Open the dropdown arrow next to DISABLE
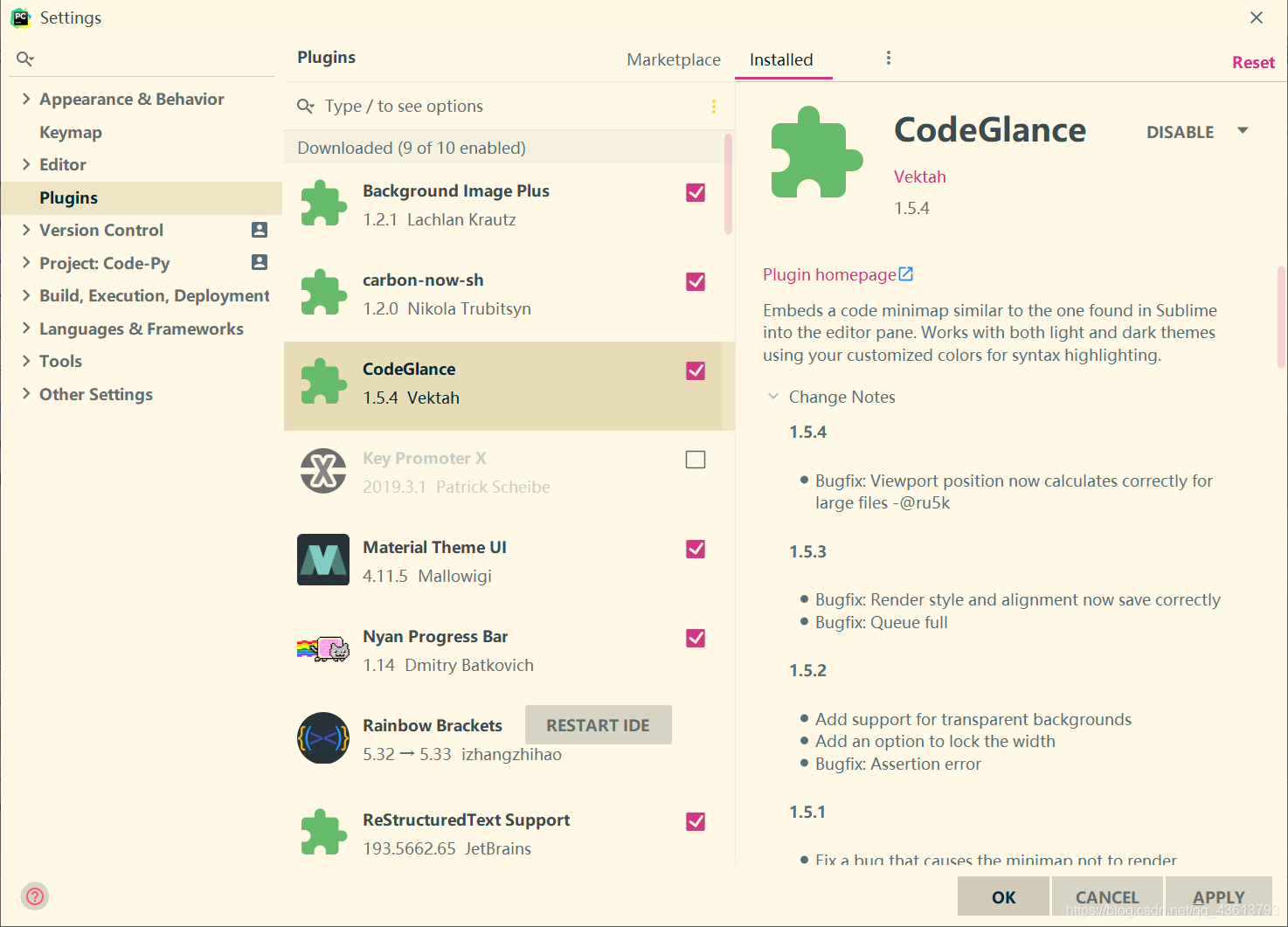 pyautogui.click(x=1243, y=131)
